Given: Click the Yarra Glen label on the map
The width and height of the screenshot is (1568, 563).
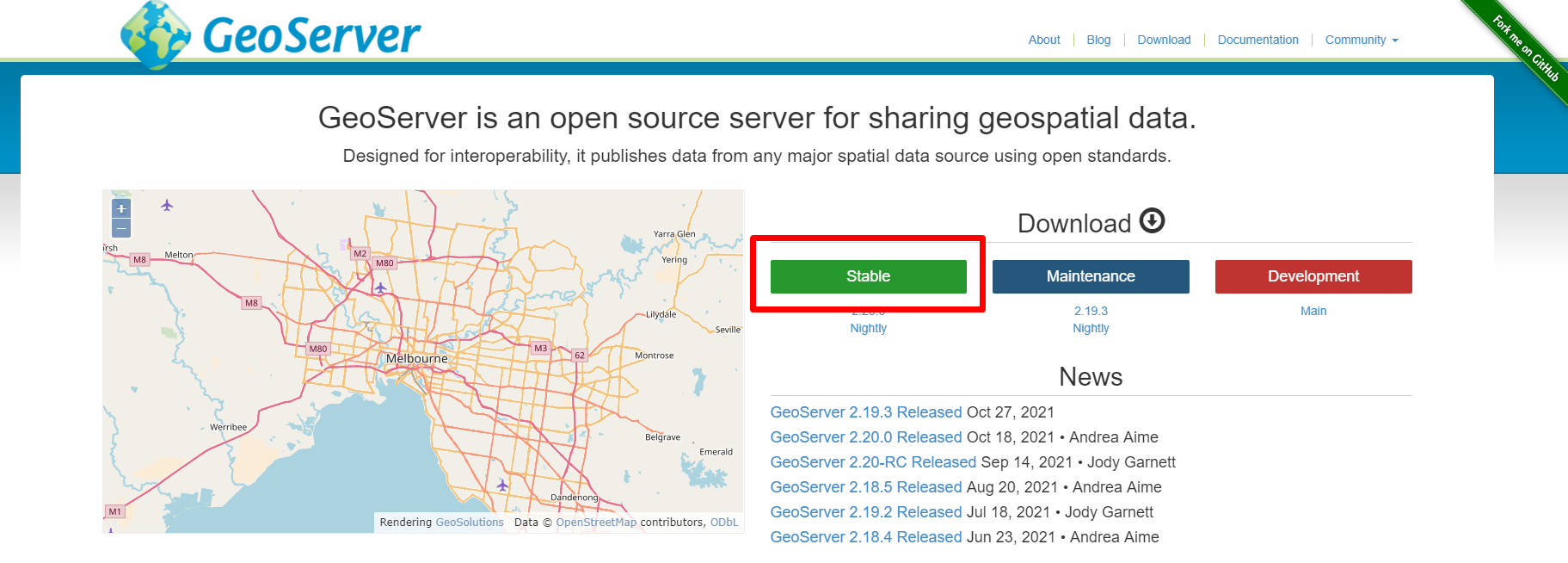Looking at the screenshot, I should [674, 234].
